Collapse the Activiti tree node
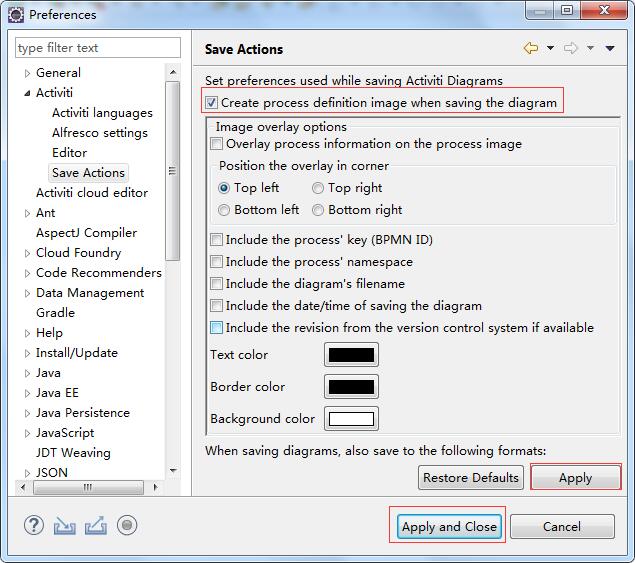635x563 pixels. 27,93
